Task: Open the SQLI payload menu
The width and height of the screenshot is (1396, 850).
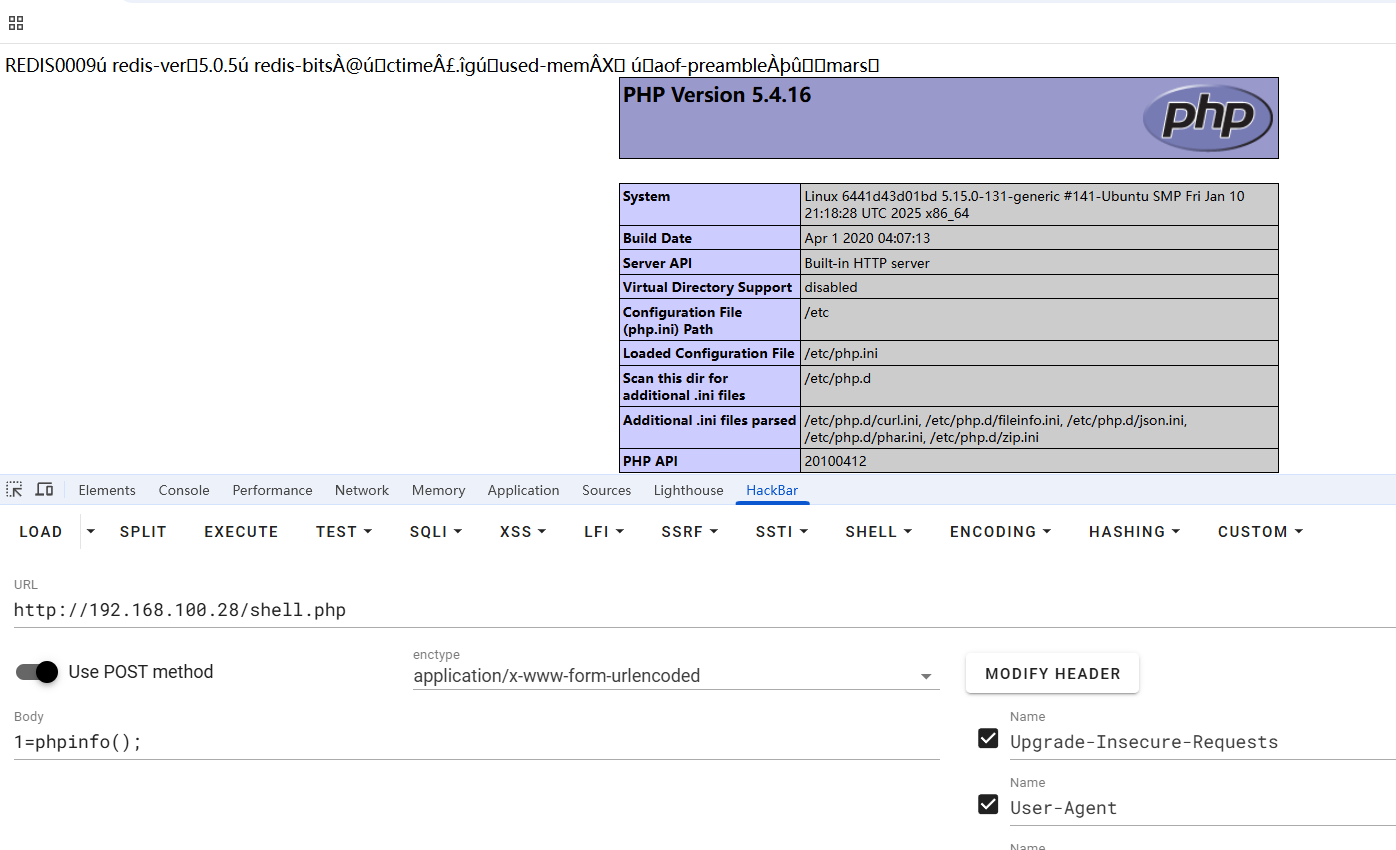Action: [435, 532]
